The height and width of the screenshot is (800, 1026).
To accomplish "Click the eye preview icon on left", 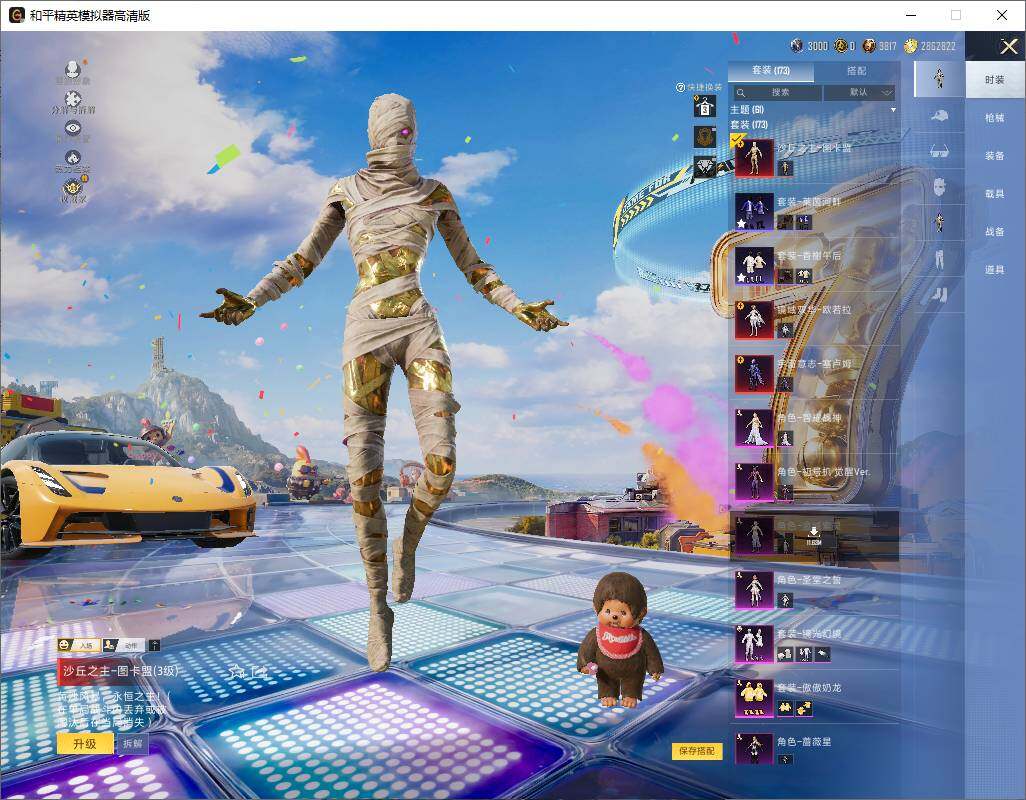I will coord(73,128).
